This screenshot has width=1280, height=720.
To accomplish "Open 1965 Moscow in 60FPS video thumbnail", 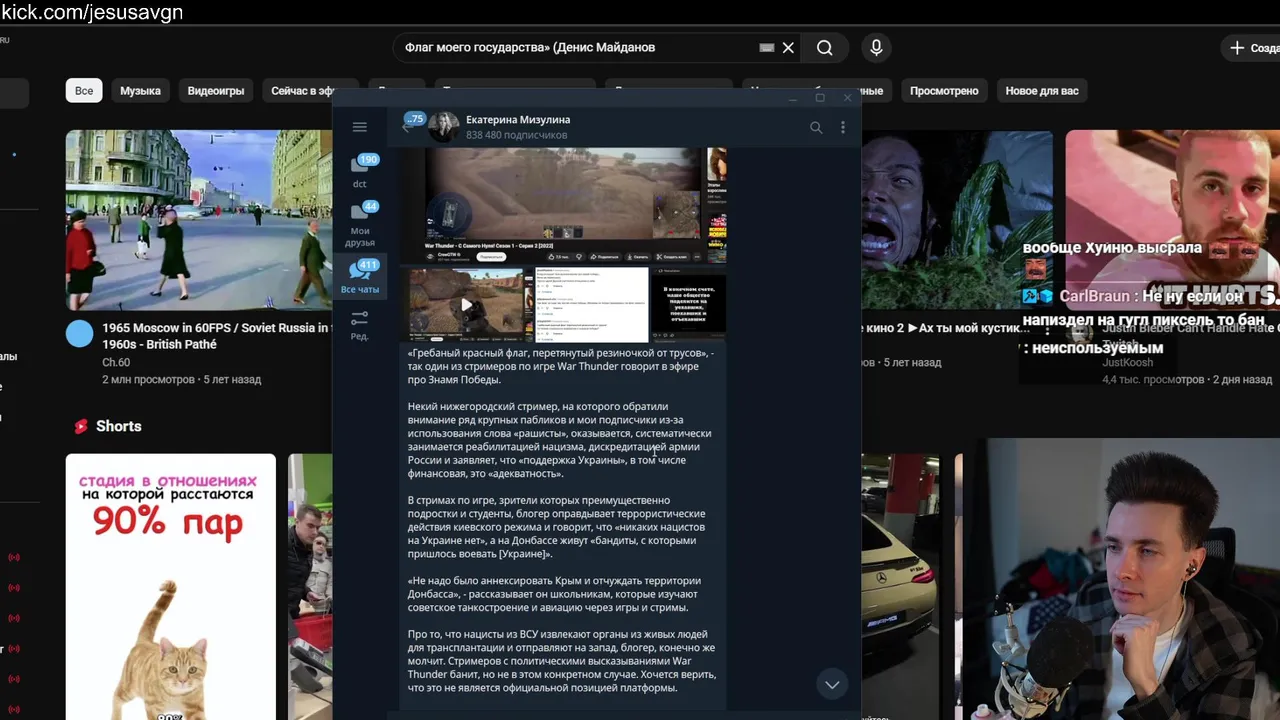I will pos(199,220).
